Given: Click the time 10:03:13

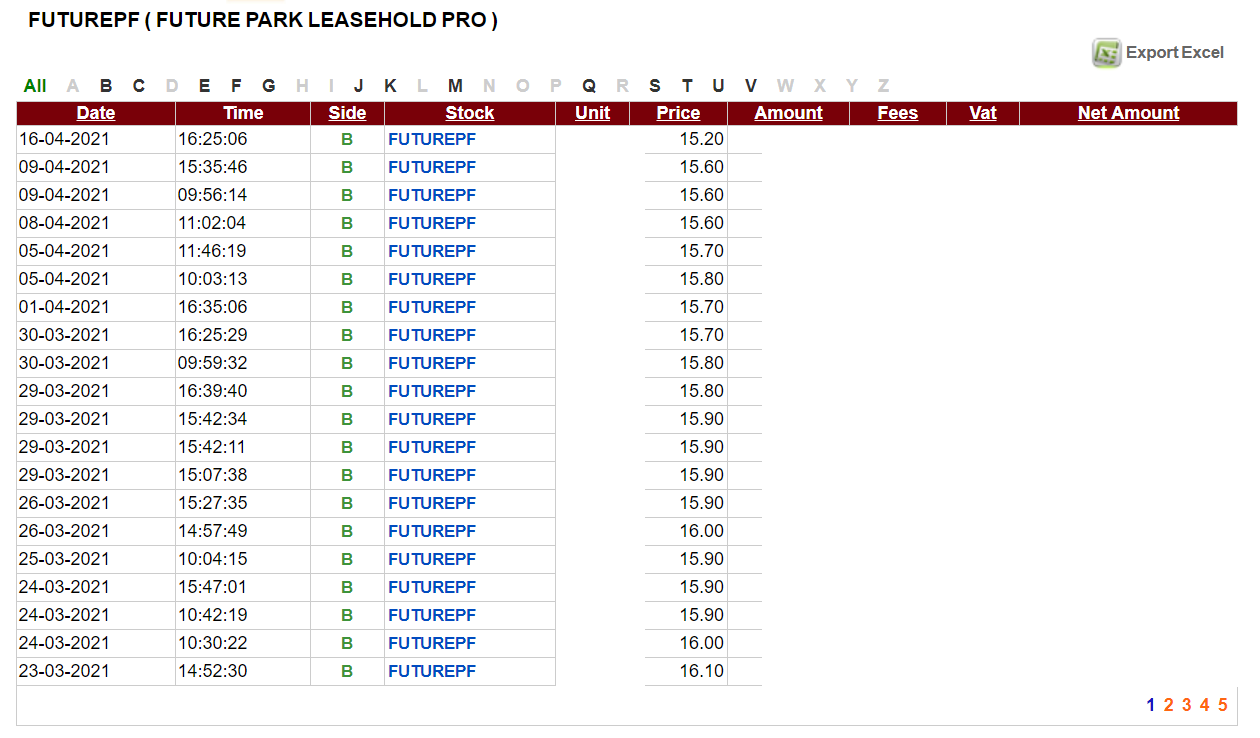Looking at the screenshot, I should [213, 279].
